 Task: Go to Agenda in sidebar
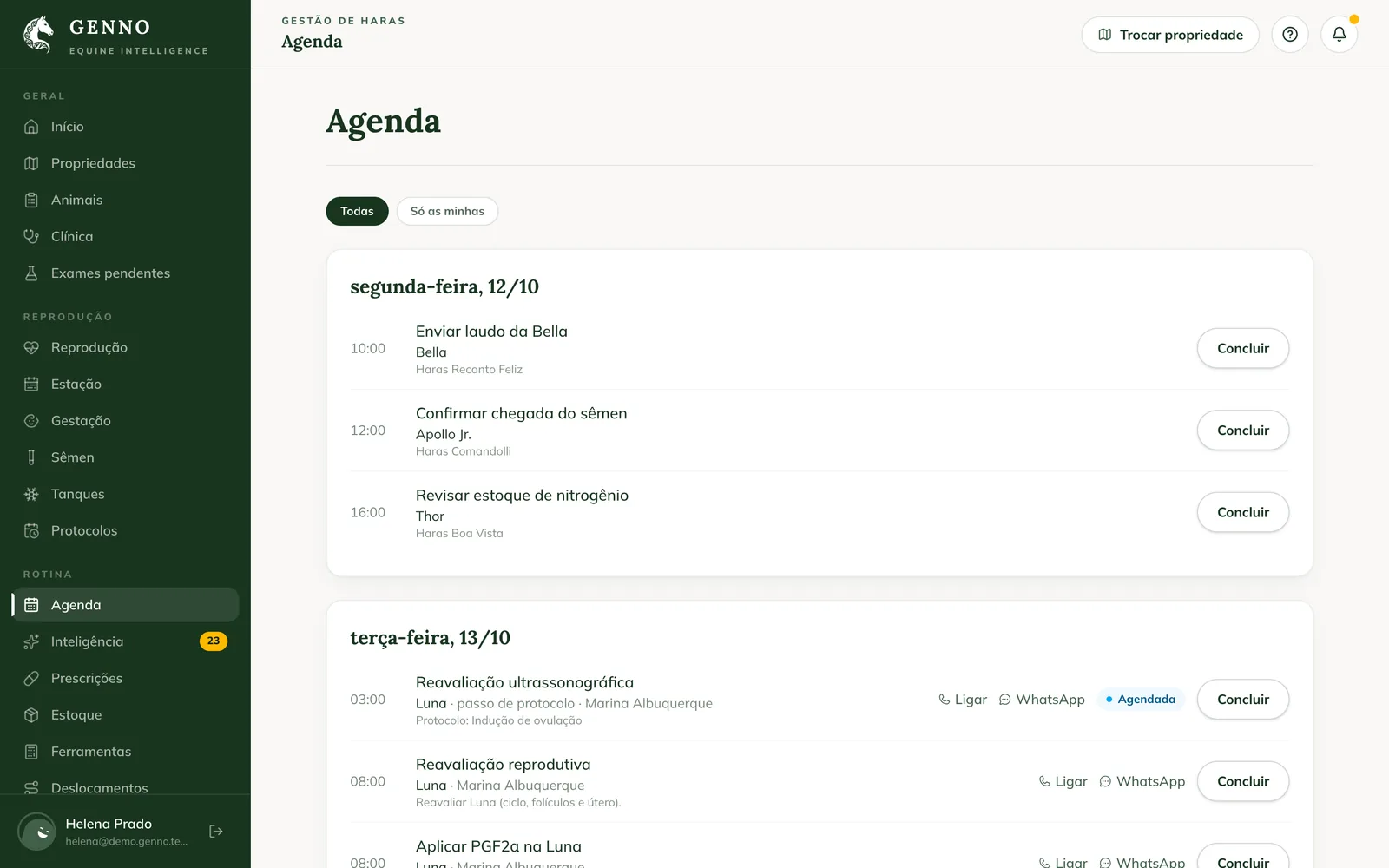pos(126,605)
